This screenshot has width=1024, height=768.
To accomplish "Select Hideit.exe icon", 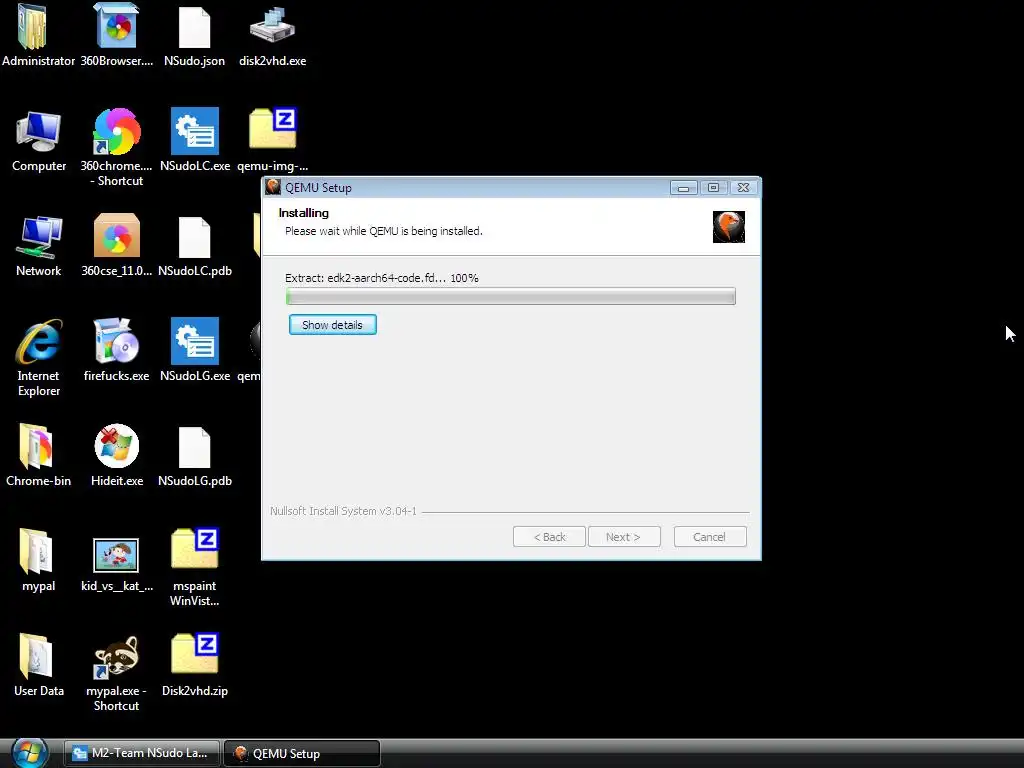I will point(116,446).
